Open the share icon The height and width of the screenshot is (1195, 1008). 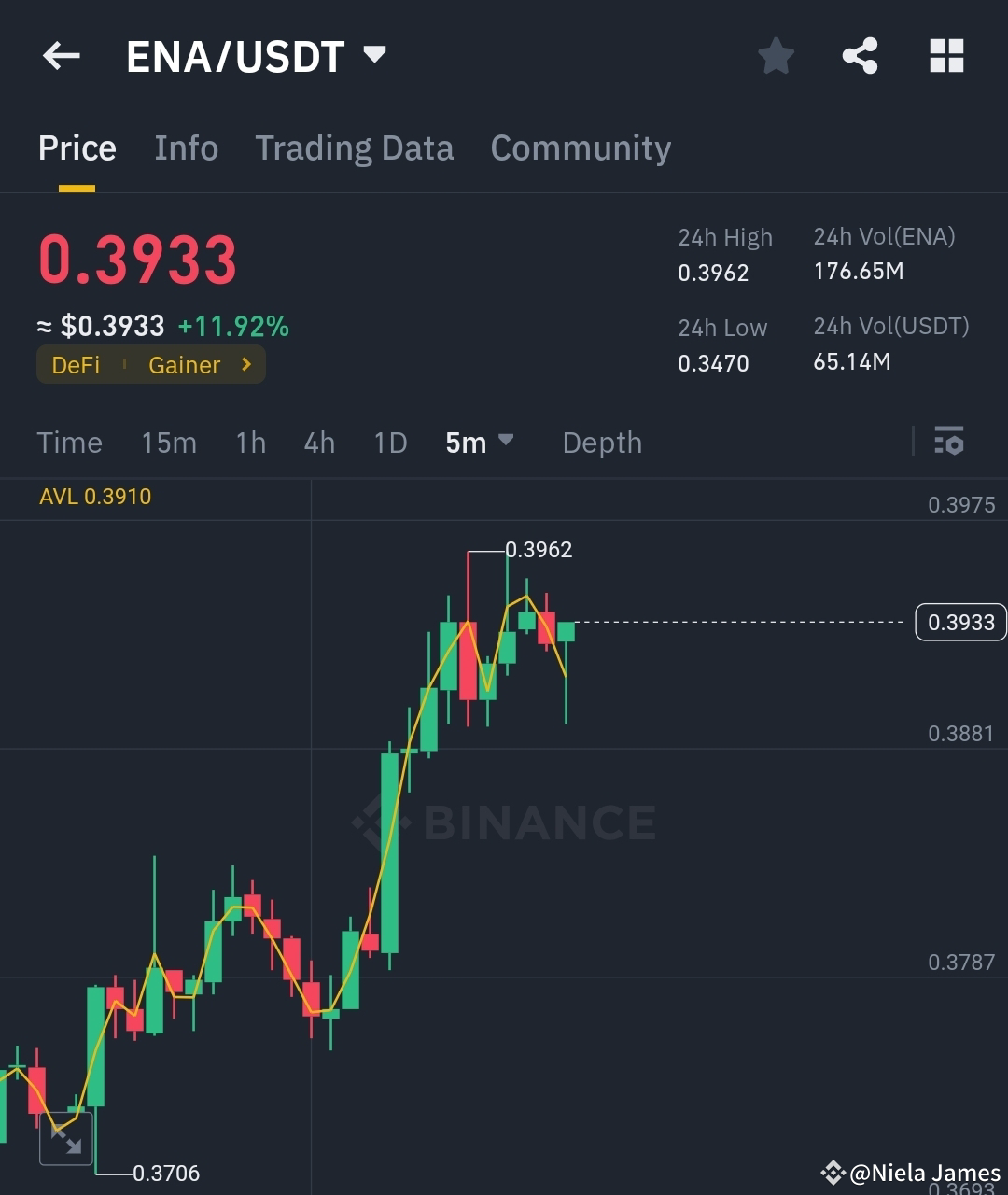pyautogui.click(x=860, y=56)
